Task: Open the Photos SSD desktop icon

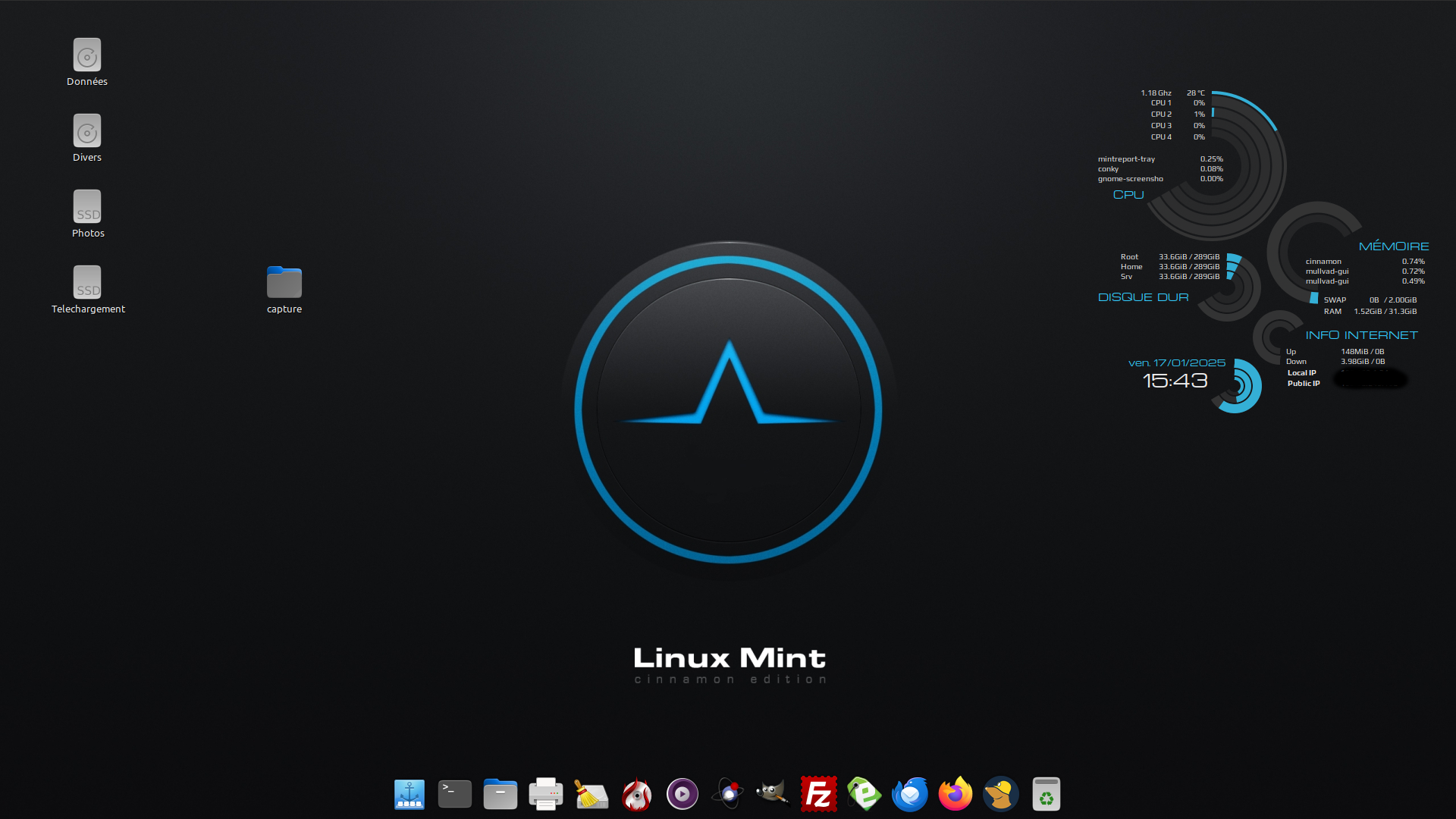Action: click(87, 207)
